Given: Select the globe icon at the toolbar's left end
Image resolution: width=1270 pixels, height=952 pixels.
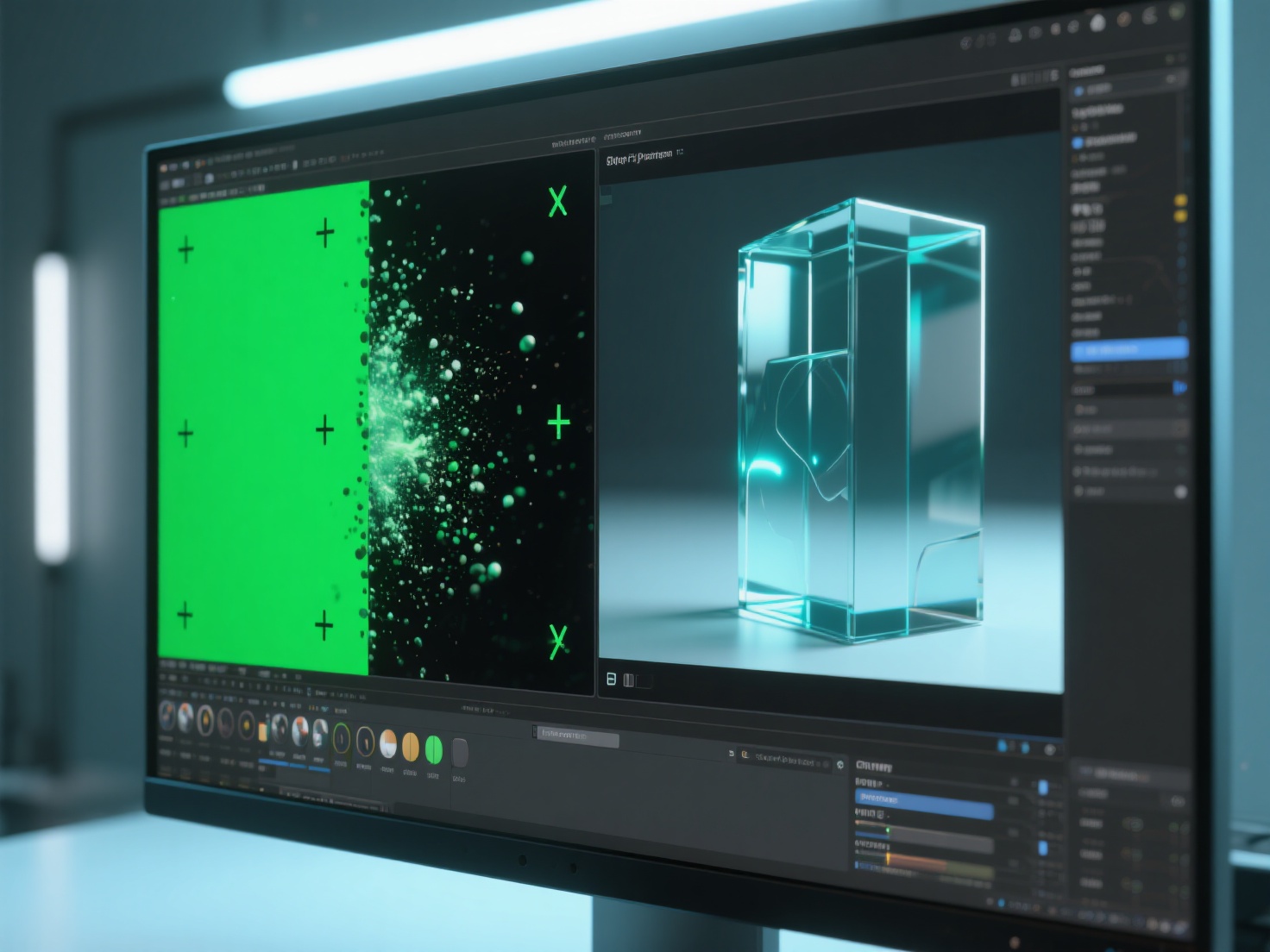Looking at the screenshot, I should [965, 41].
